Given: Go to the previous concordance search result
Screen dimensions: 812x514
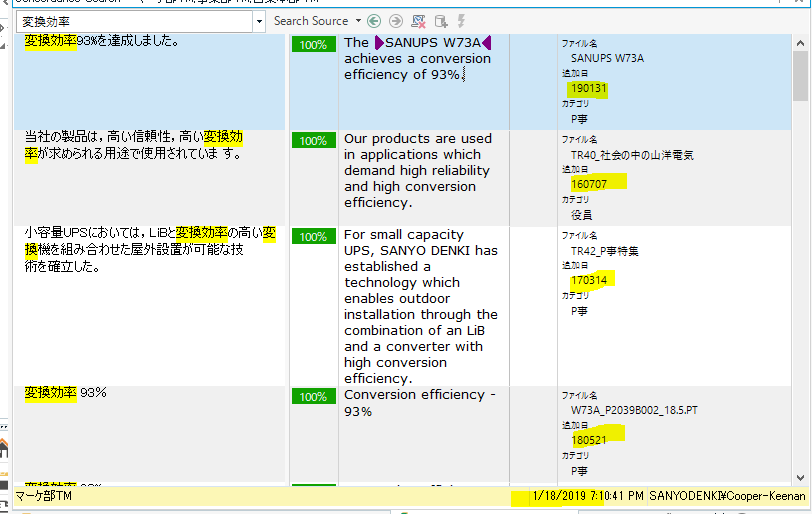Looking at the screenshot, I should [374, 21].
